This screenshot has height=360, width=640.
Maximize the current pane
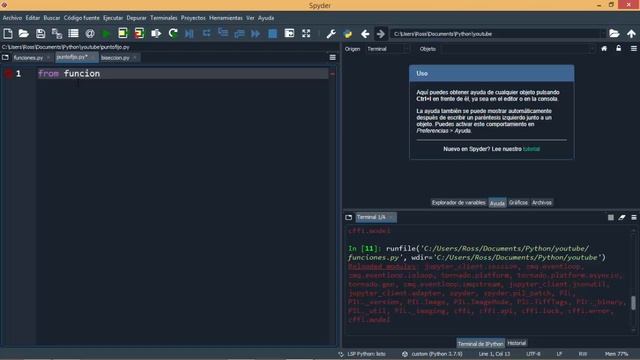click(289, 33)
